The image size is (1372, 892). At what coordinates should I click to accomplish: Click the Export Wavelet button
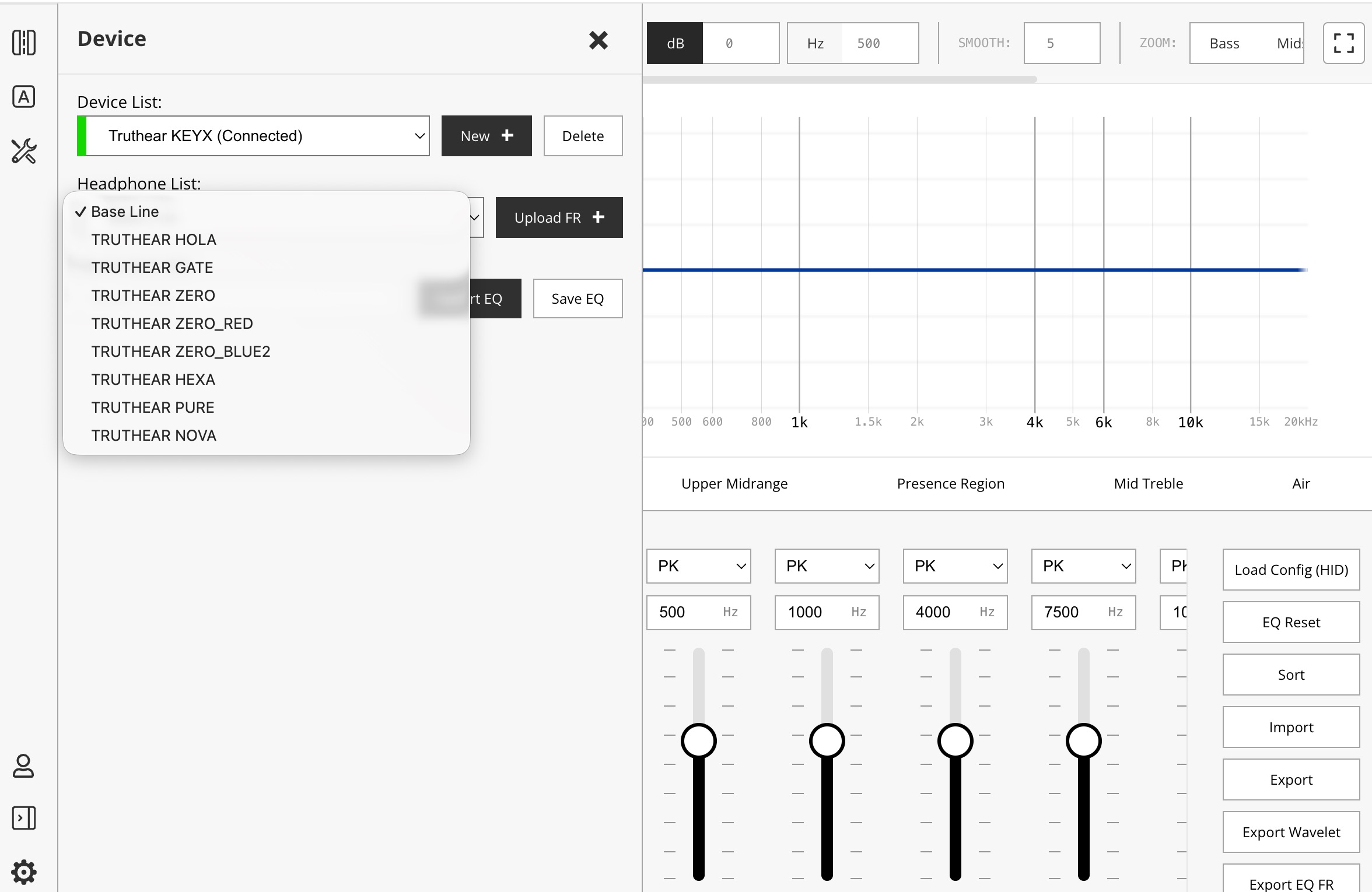[x=1291, y=832]
